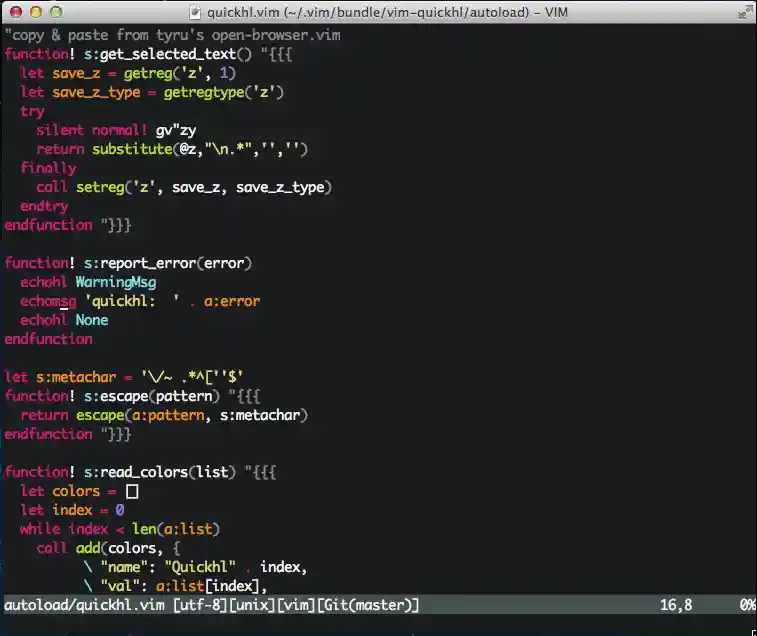
Task: Click the "Quickhl" string literal
Action: click(200, 567)
